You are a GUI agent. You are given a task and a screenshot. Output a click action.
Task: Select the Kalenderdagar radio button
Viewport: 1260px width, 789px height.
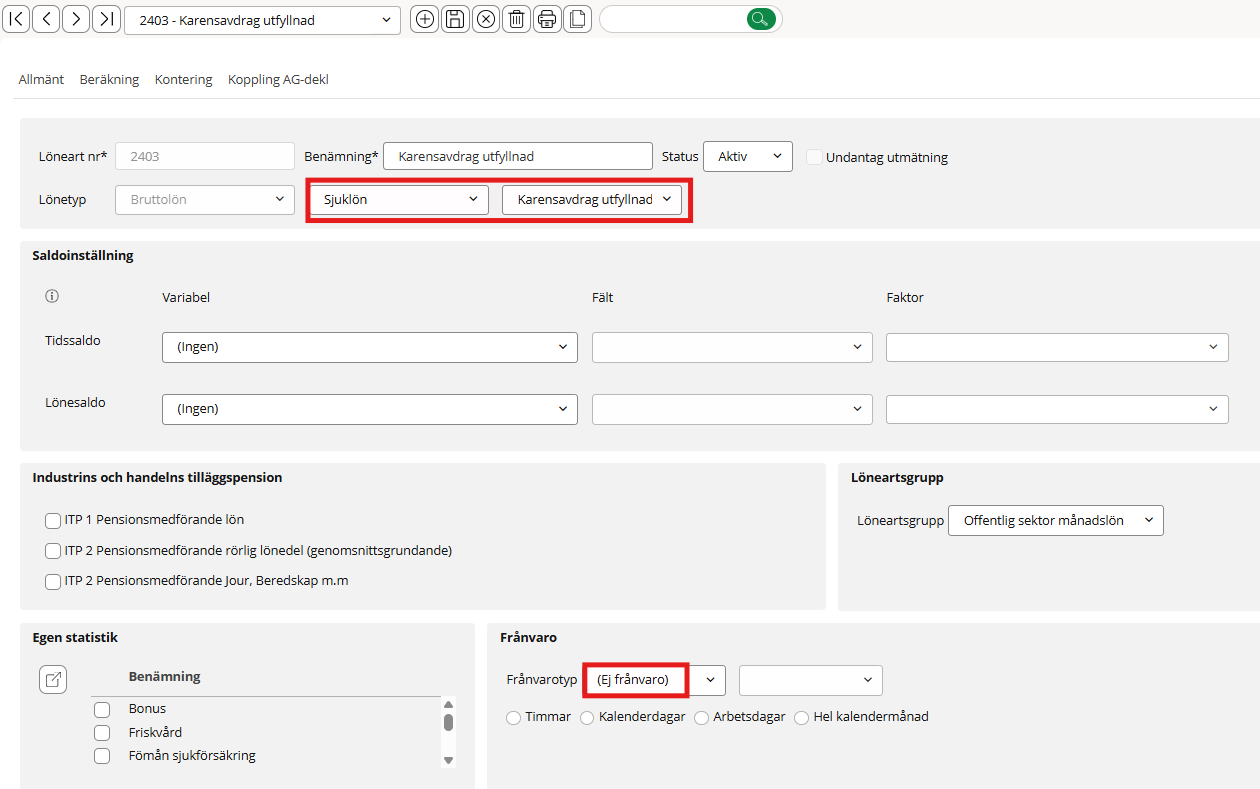587,718
